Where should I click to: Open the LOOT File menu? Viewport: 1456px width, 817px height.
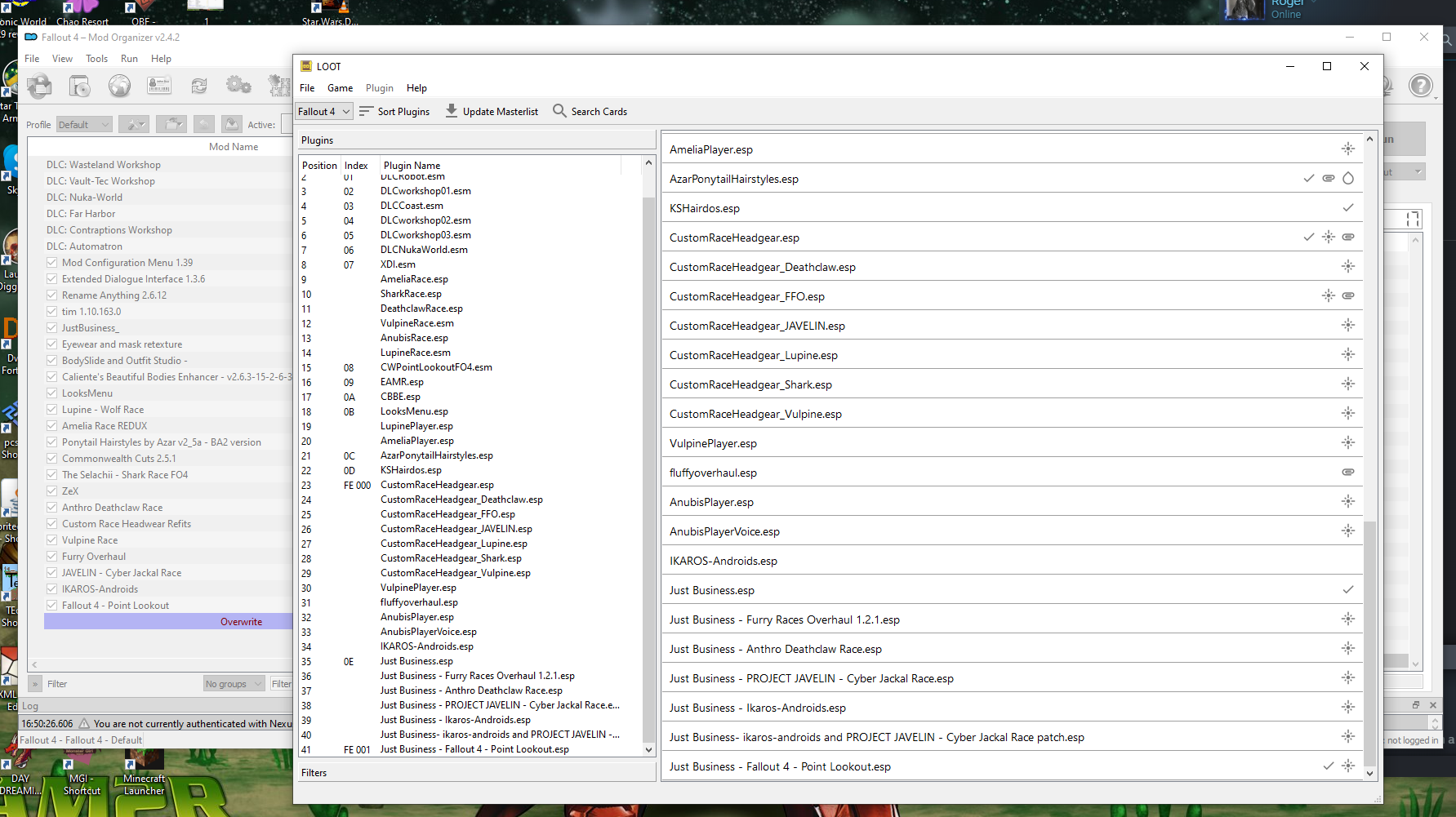(307, 88)
